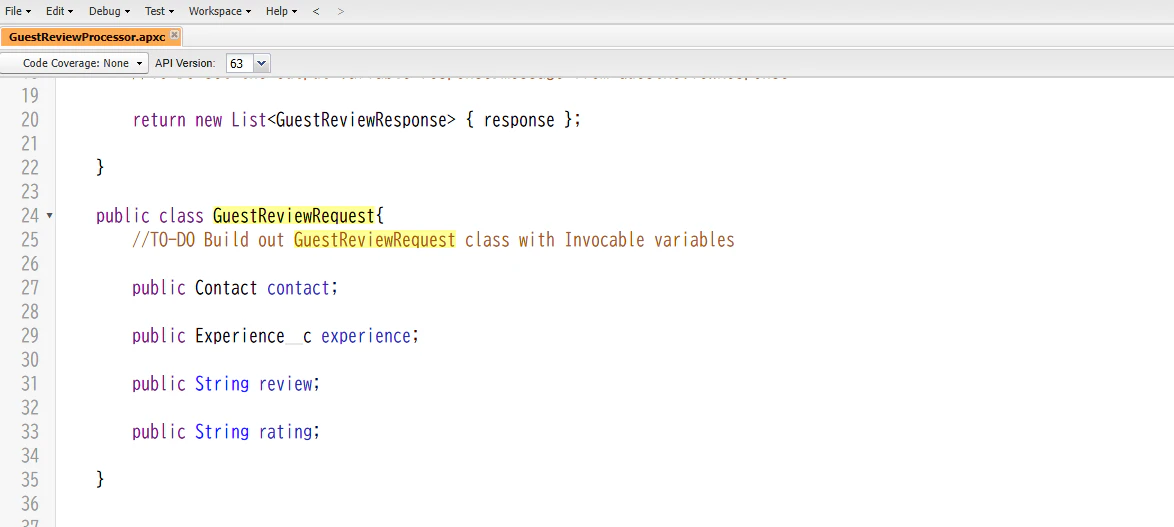Click the highlighted GuestReviewRequest class name on line 24
Viewport: 1174px width, 527px height.
click(294, 216)
